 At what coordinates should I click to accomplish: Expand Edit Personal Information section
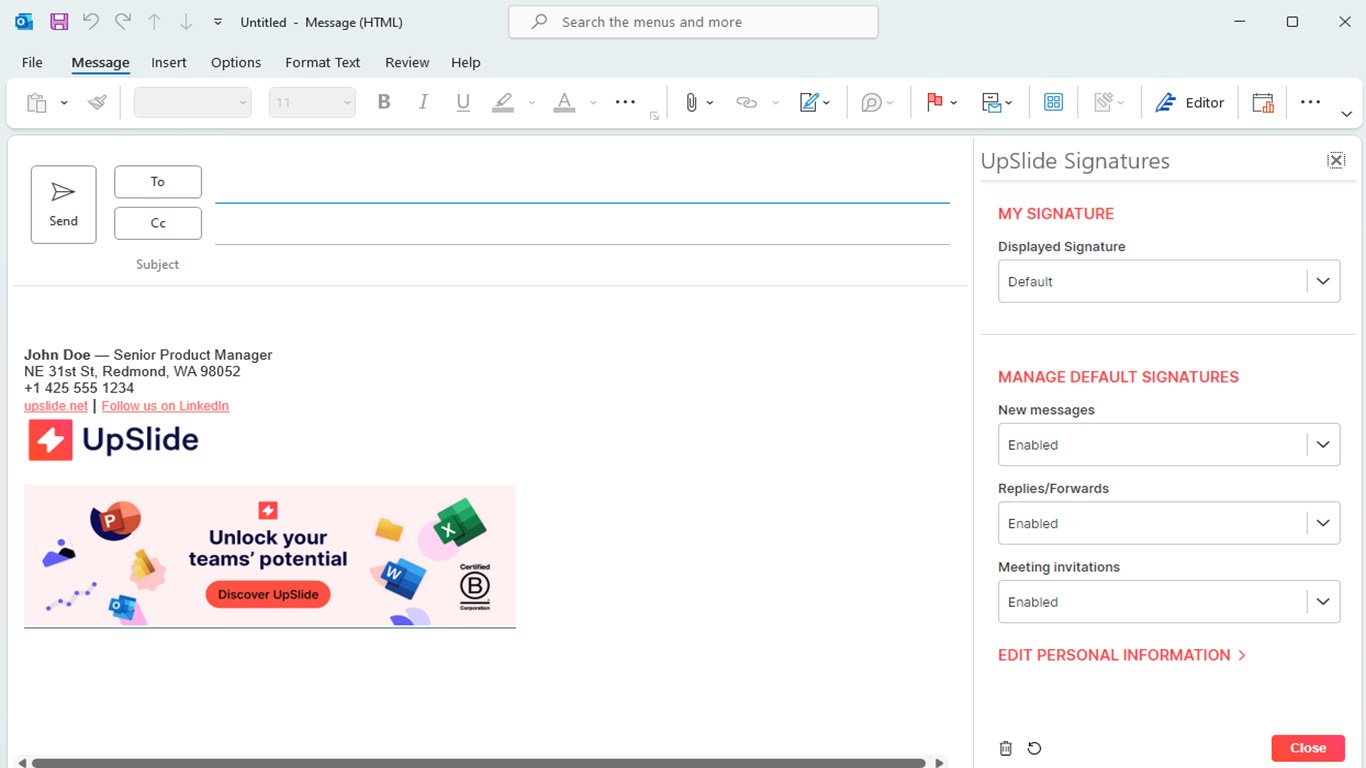(1122, 655)
